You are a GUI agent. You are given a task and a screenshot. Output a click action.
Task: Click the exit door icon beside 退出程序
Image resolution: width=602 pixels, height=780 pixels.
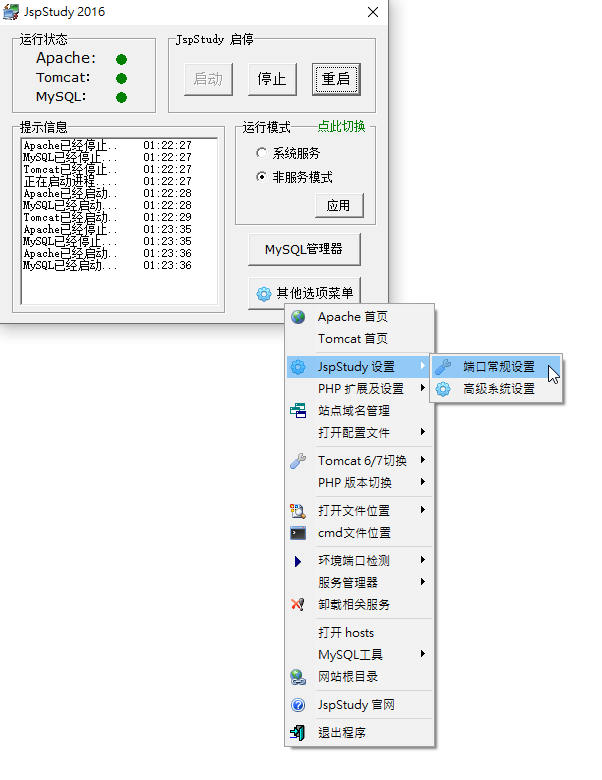[x=298, y=732]
